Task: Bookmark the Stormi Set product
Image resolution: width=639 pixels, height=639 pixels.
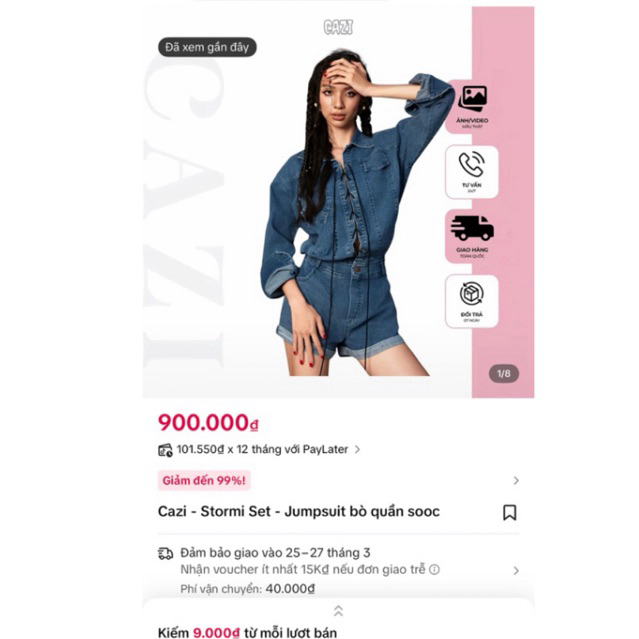Action: tap(509, 512)
